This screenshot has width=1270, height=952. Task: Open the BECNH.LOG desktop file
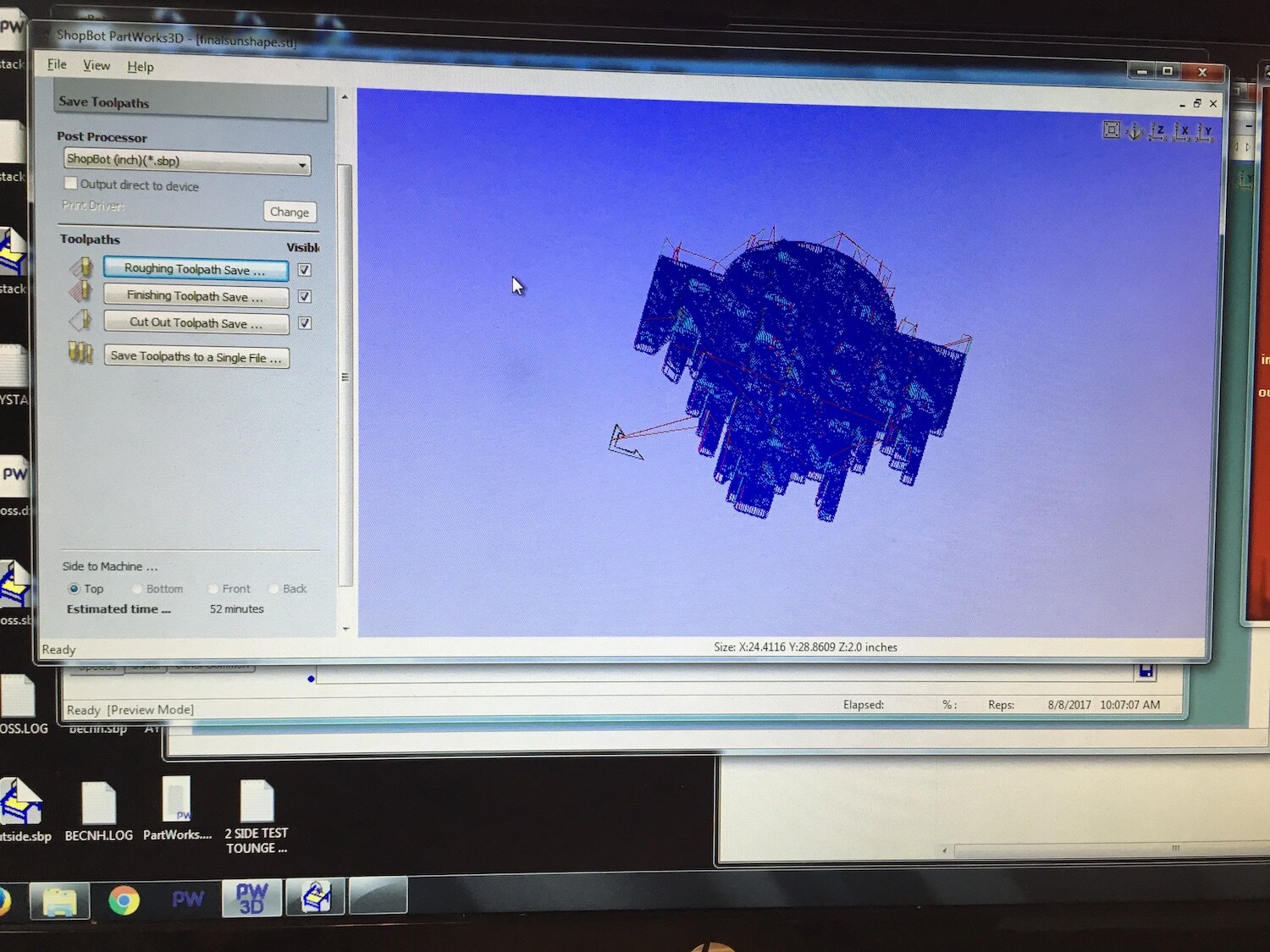click(98, 812)
